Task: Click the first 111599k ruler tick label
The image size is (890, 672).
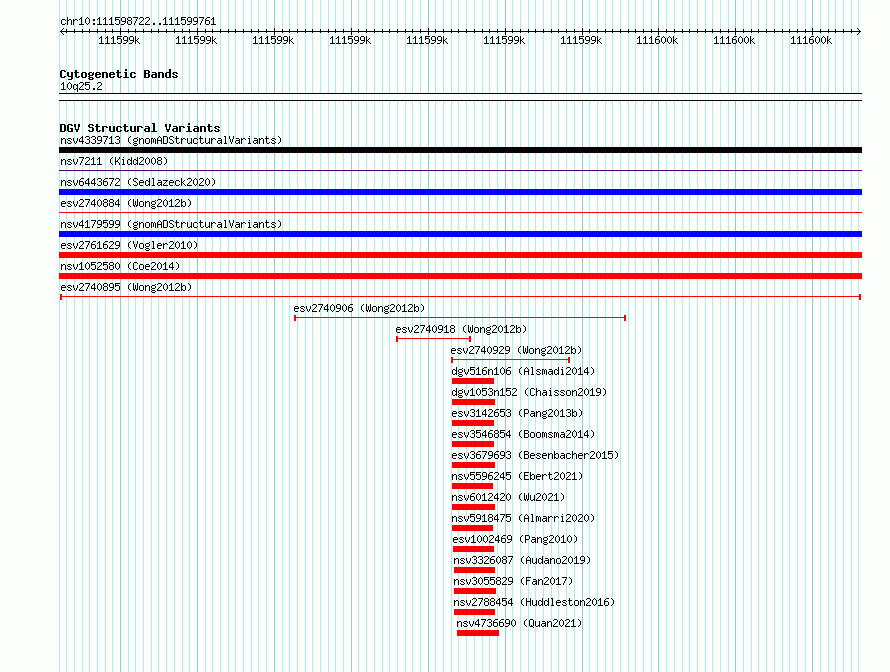Action: (x=119, y=40)
